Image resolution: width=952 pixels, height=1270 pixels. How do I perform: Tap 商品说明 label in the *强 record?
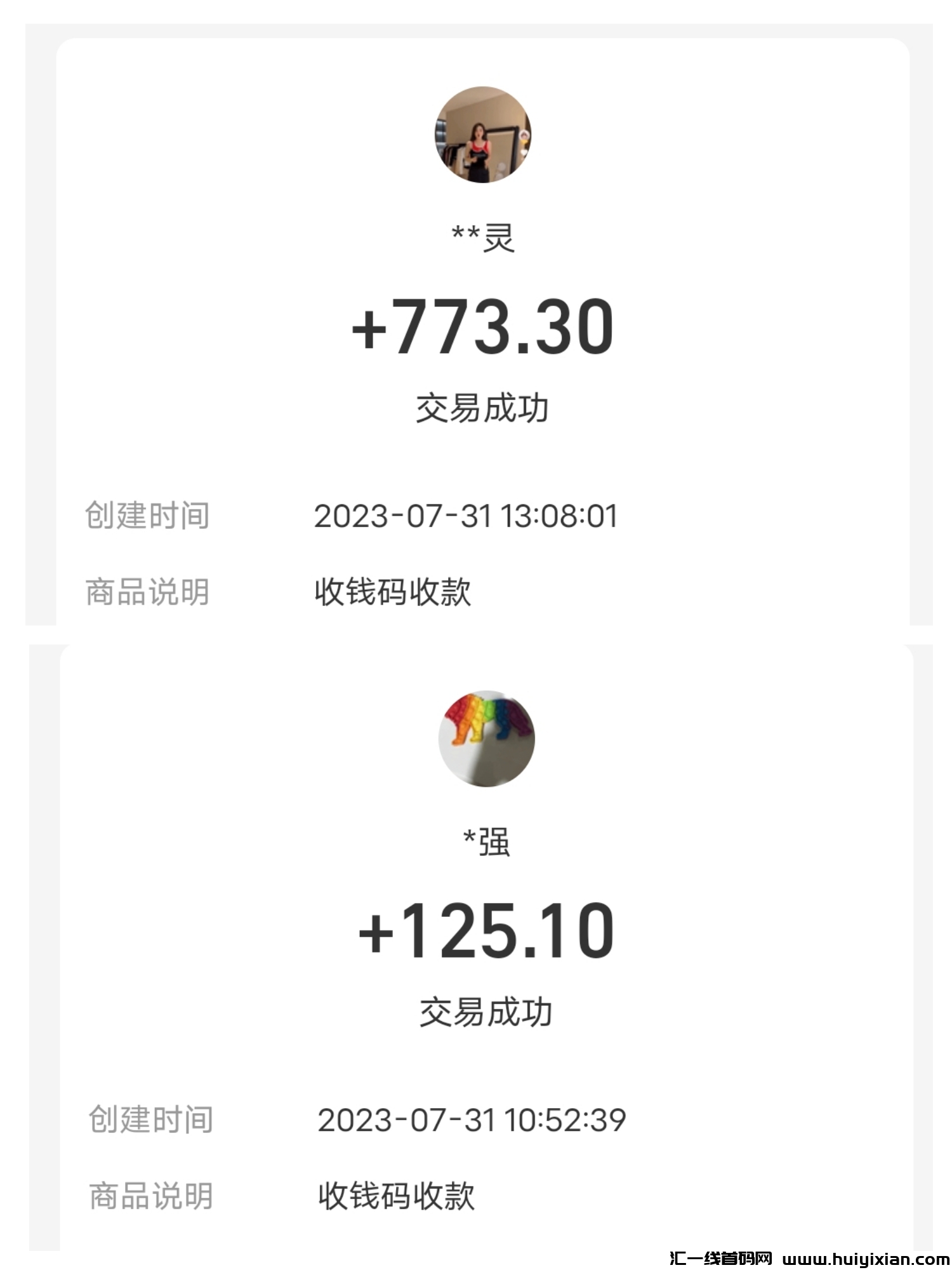[x=151, y=1196]
